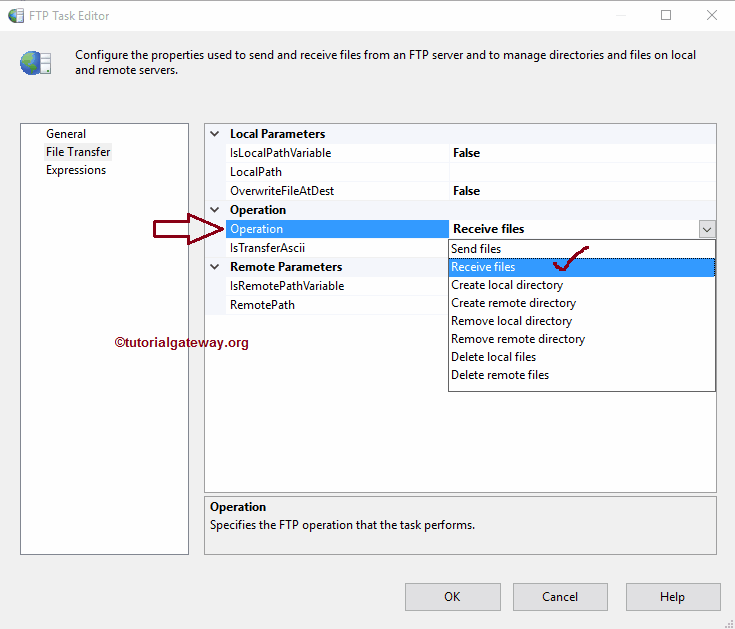Choose Delete local files option
This screenshot has width=735, height=629.
point(581,357)
